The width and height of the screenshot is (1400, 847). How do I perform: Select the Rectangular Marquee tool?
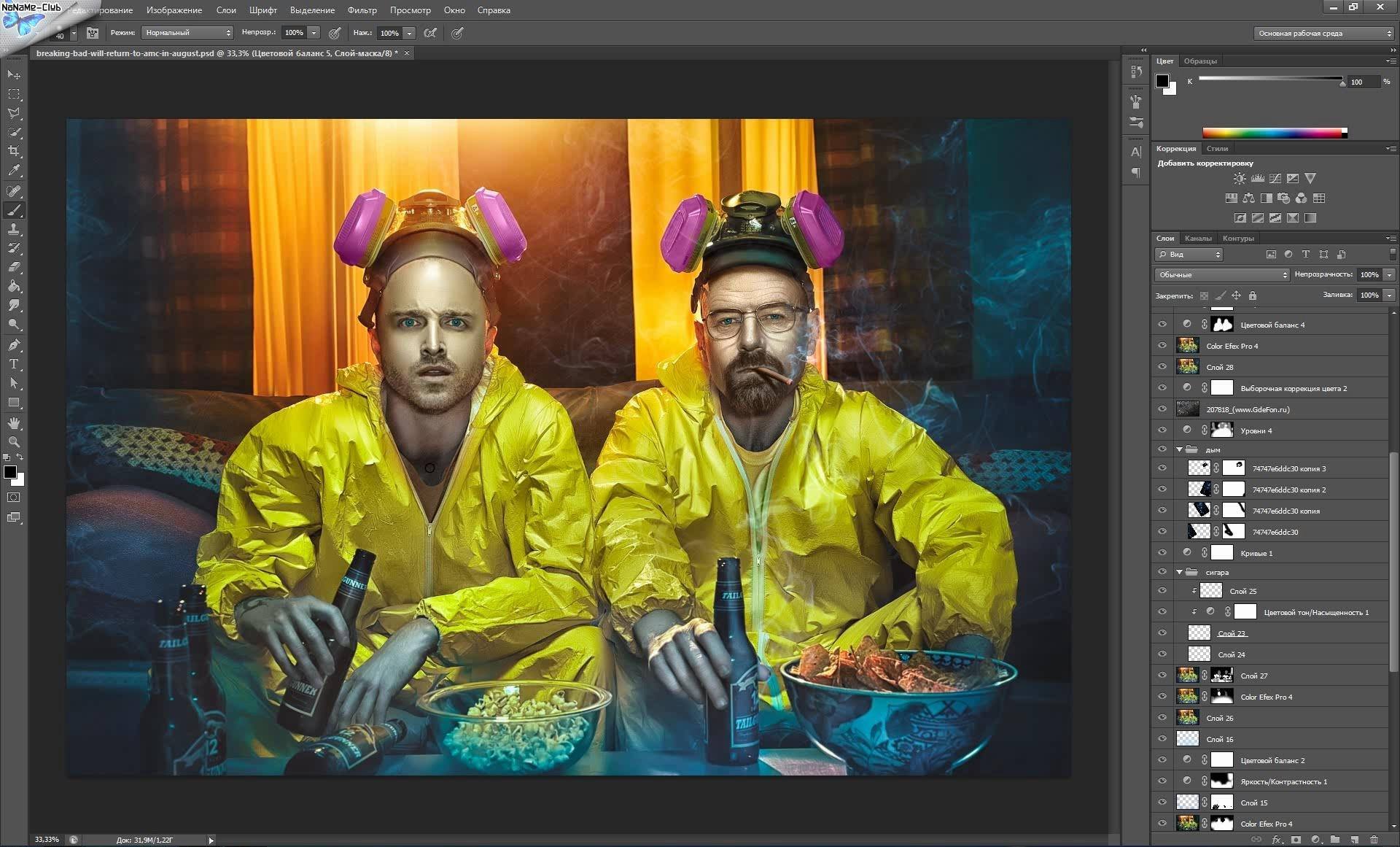pyautogui.click(x=14, y=94)
